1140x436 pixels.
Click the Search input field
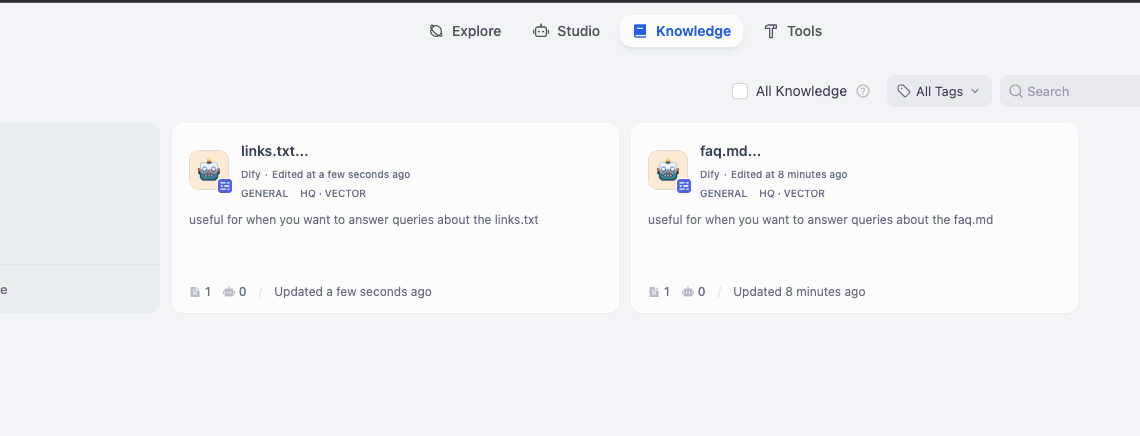(x=1070, y=91)
